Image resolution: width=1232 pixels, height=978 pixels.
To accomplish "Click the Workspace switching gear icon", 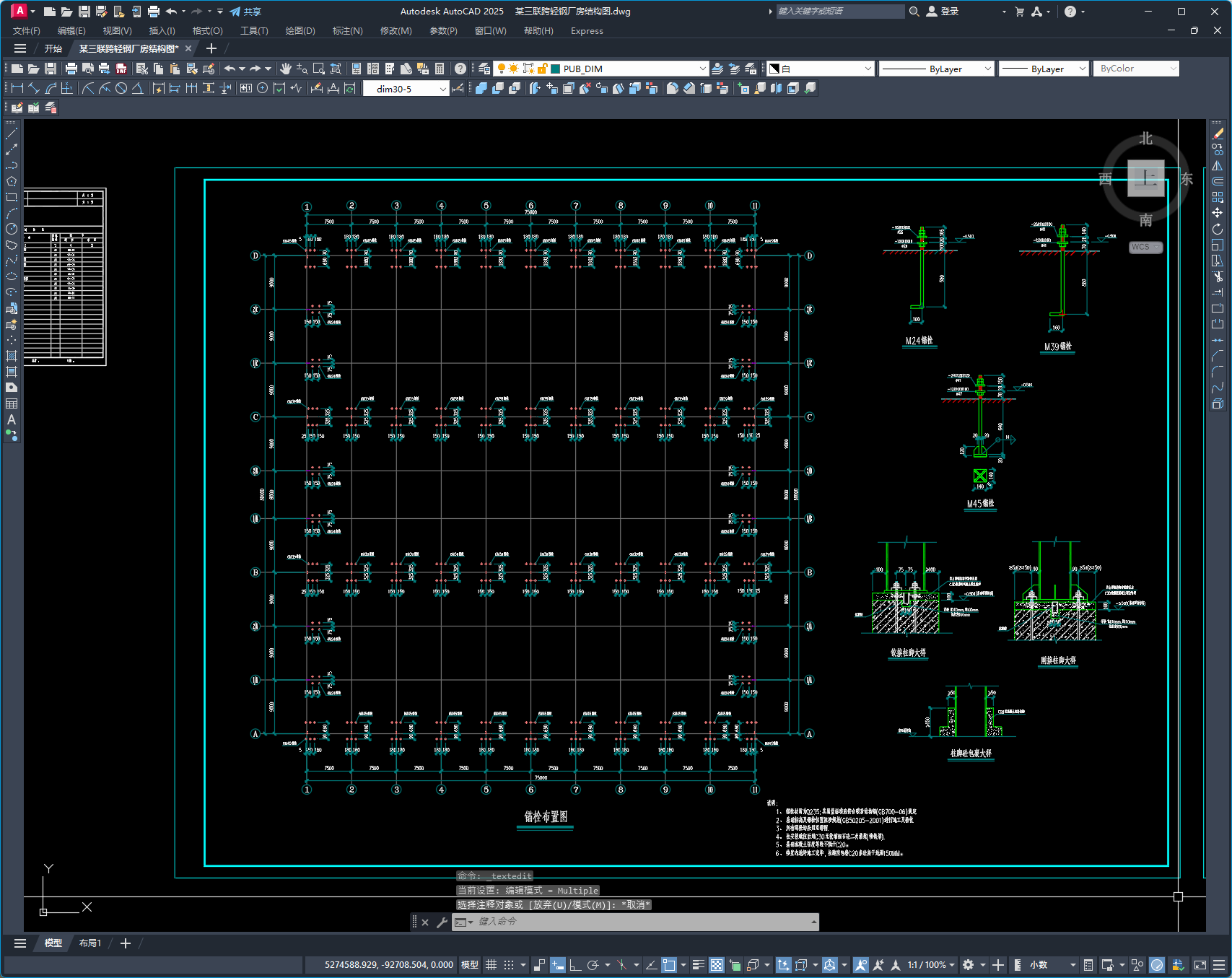I will click(969, 965).
